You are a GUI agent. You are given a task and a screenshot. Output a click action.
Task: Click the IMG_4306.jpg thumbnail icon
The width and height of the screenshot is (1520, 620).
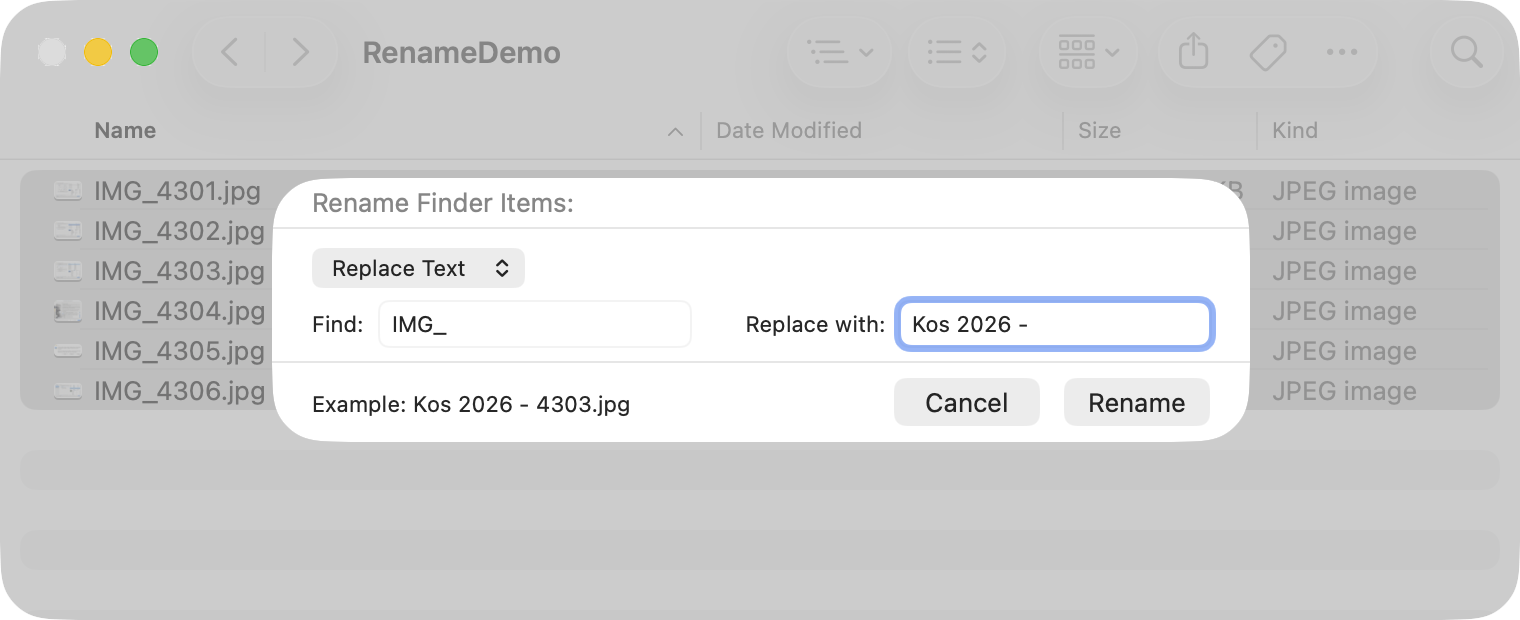point(68,391)
